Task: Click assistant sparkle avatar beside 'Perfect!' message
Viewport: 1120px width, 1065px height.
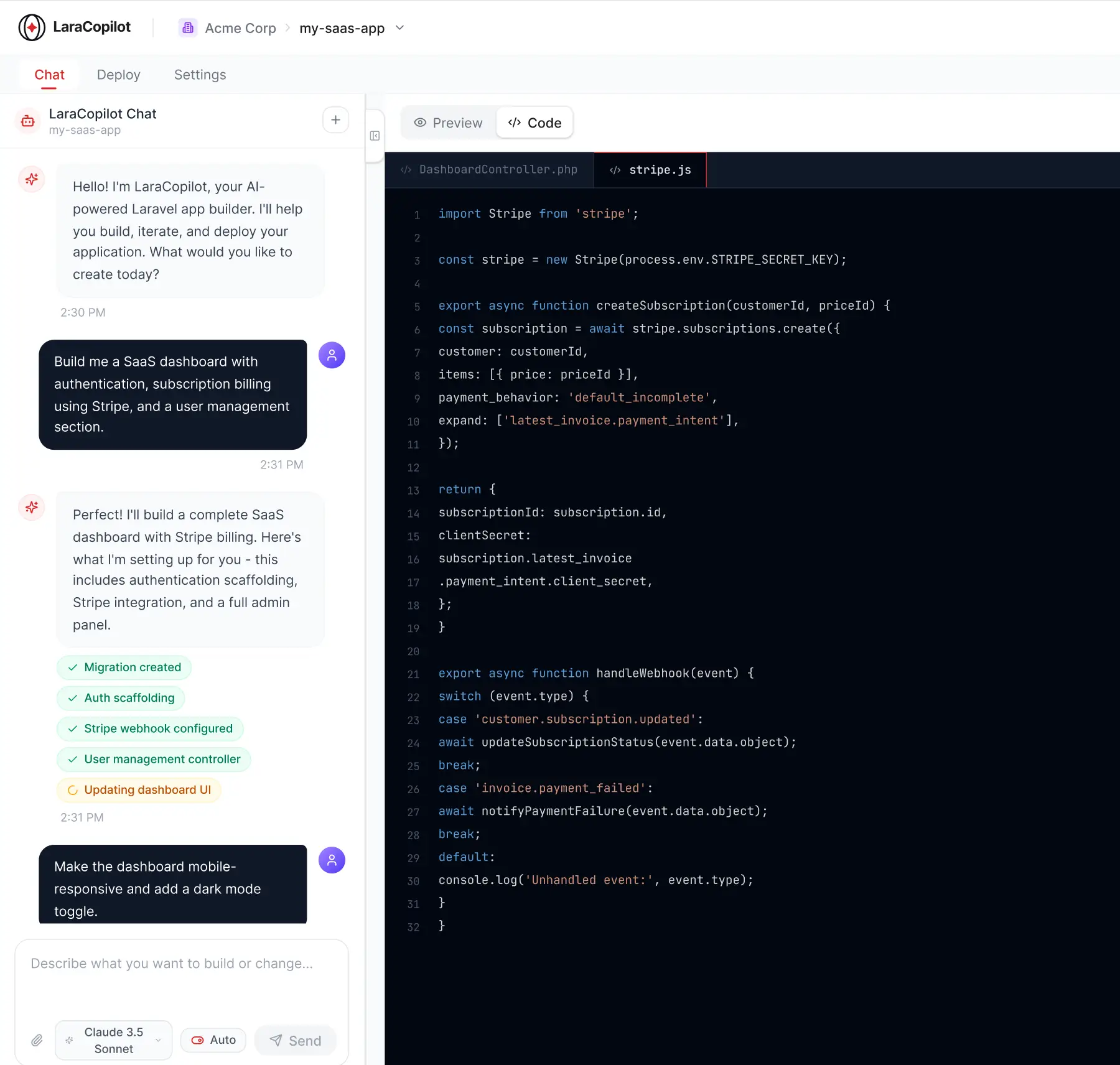Action: pos(31,508)
